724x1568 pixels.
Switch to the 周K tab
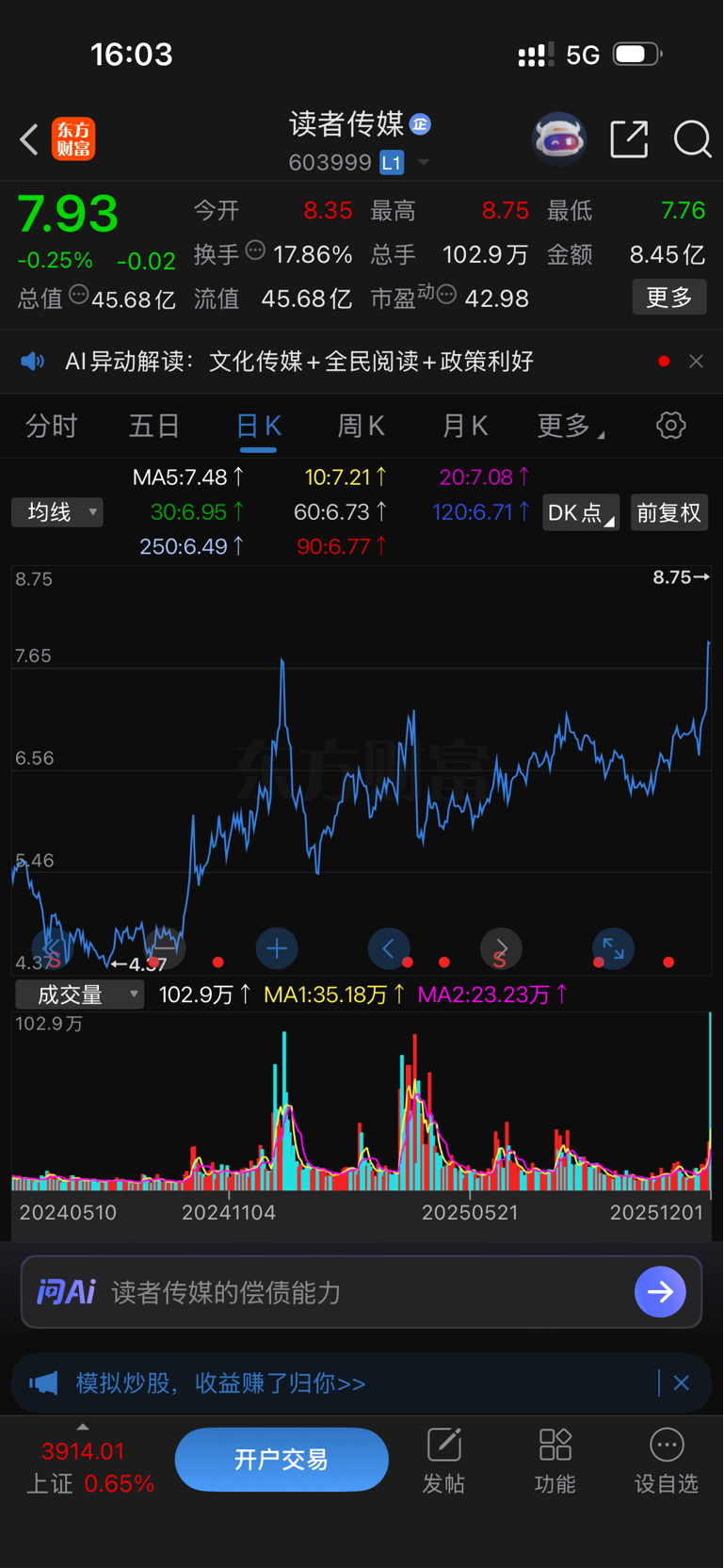pos(362,427)
